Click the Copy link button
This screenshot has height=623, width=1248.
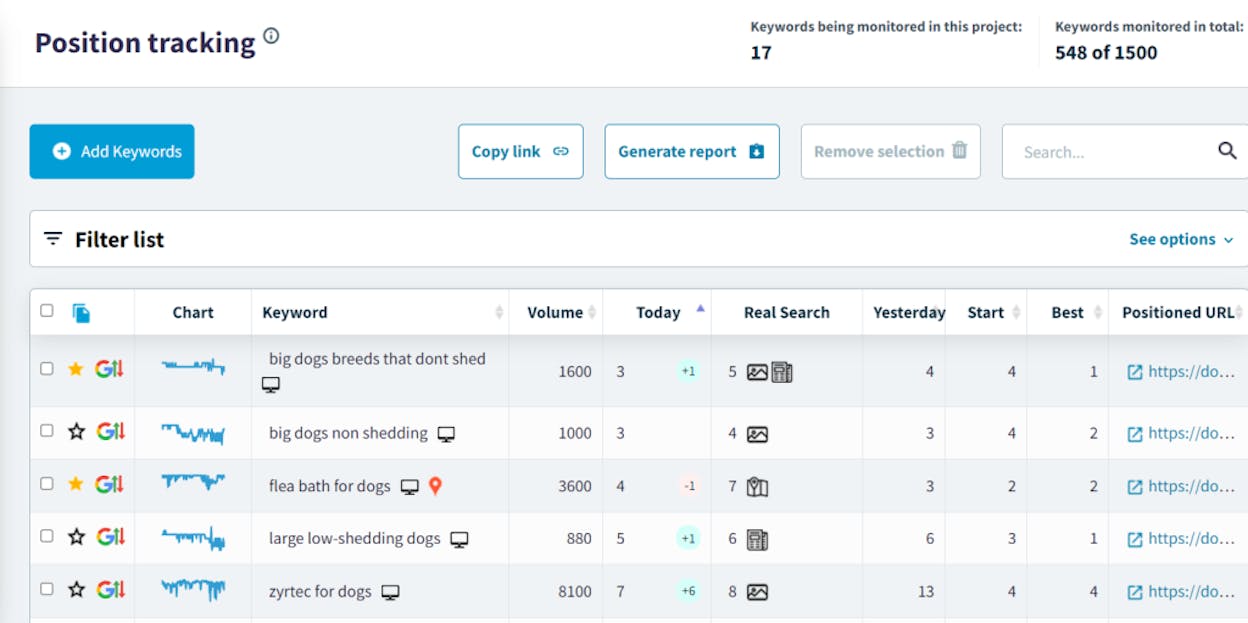[520, 151]
